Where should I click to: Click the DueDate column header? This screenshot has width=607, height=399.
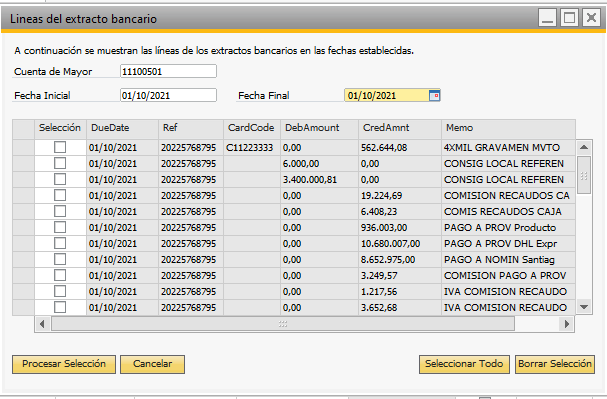[x=122, y=128]
